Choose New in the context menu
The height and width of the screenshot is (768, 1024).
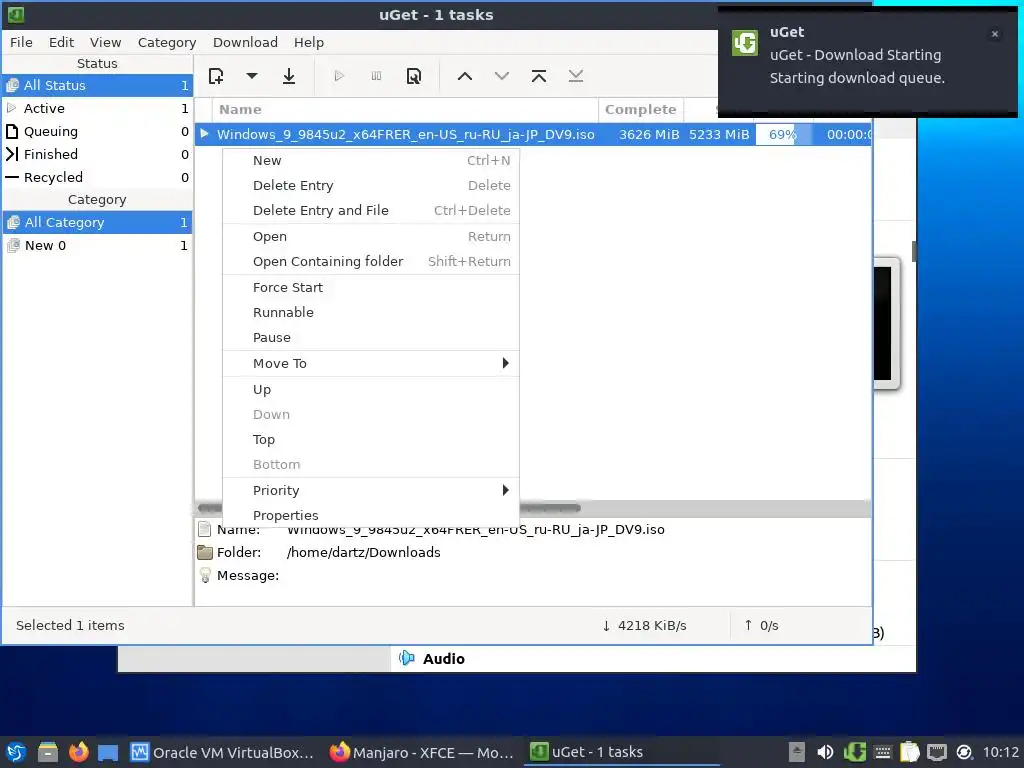371,161
